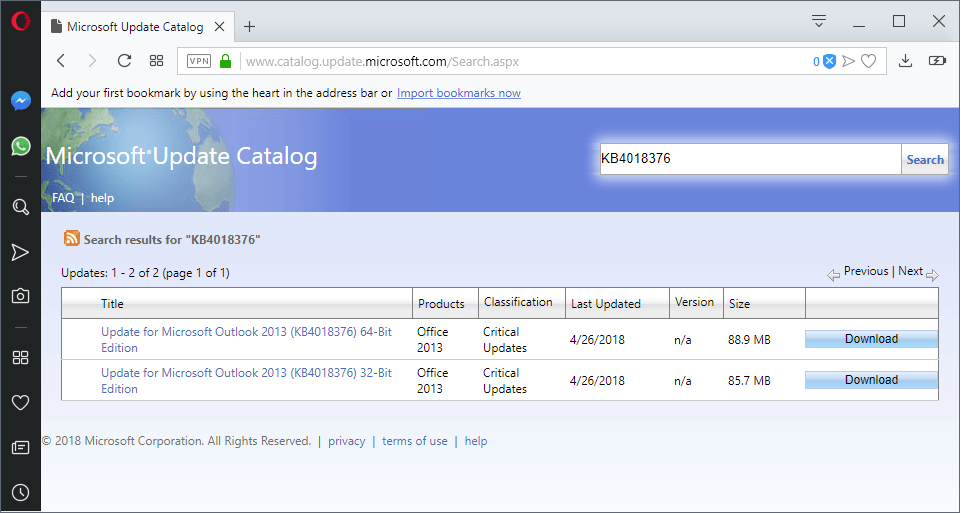Screen dimensions: 960x513
Task: Toggle the VPN badge
Action: coord(199,61)
